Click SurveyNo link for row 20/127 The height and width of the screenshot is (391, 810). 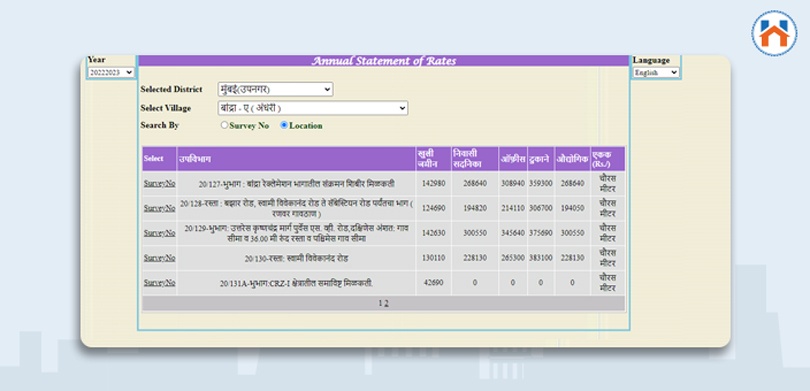click(x=159, y=183)
